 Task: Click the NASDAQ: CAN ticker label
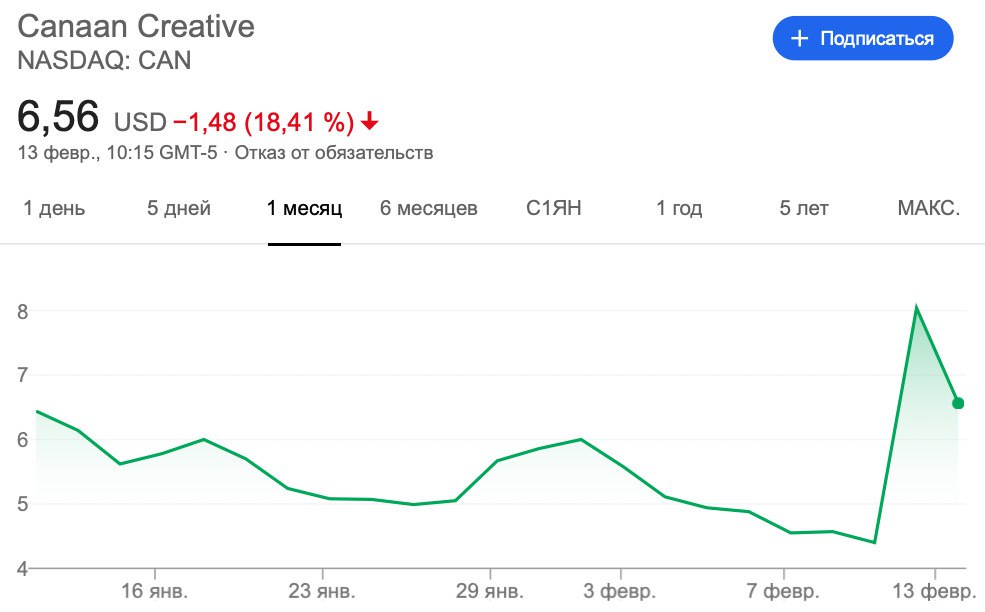104,60
